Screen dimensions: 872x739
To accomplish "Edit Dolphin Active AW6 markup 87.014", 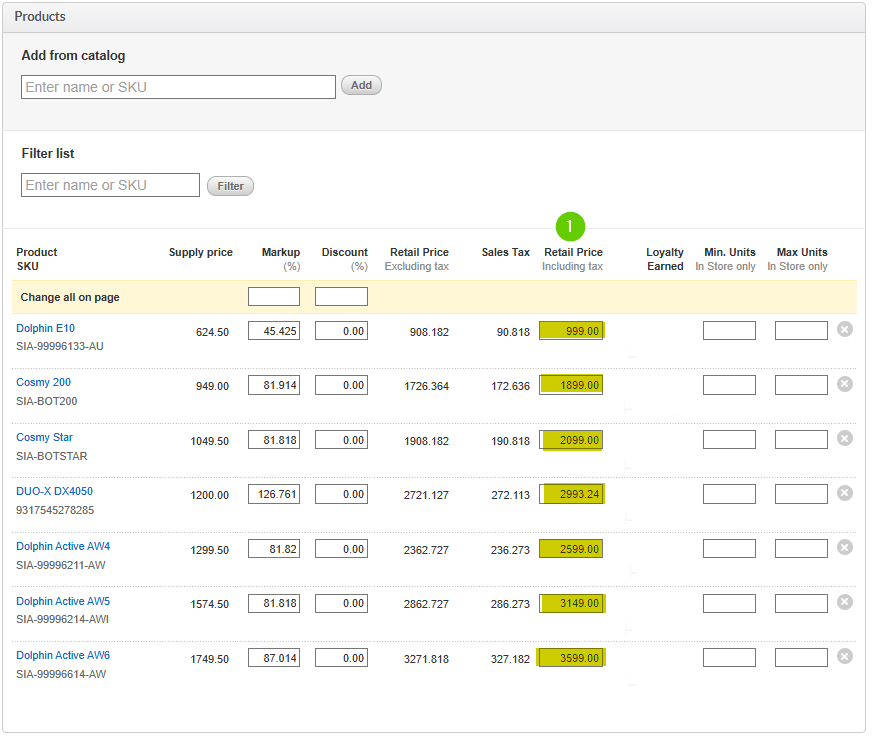I will click(274, 658).
